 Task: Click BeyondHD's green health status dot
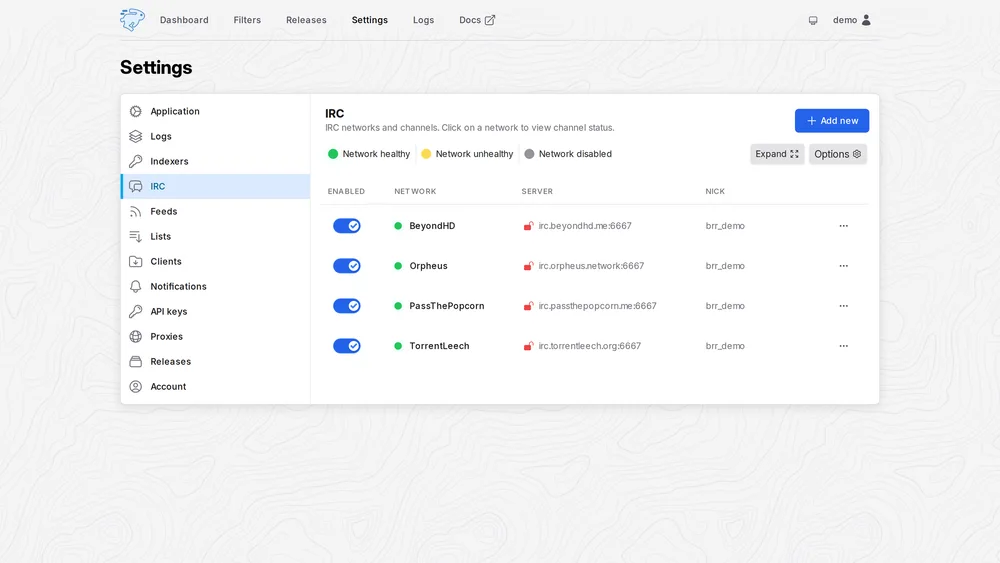click(398, 226)
